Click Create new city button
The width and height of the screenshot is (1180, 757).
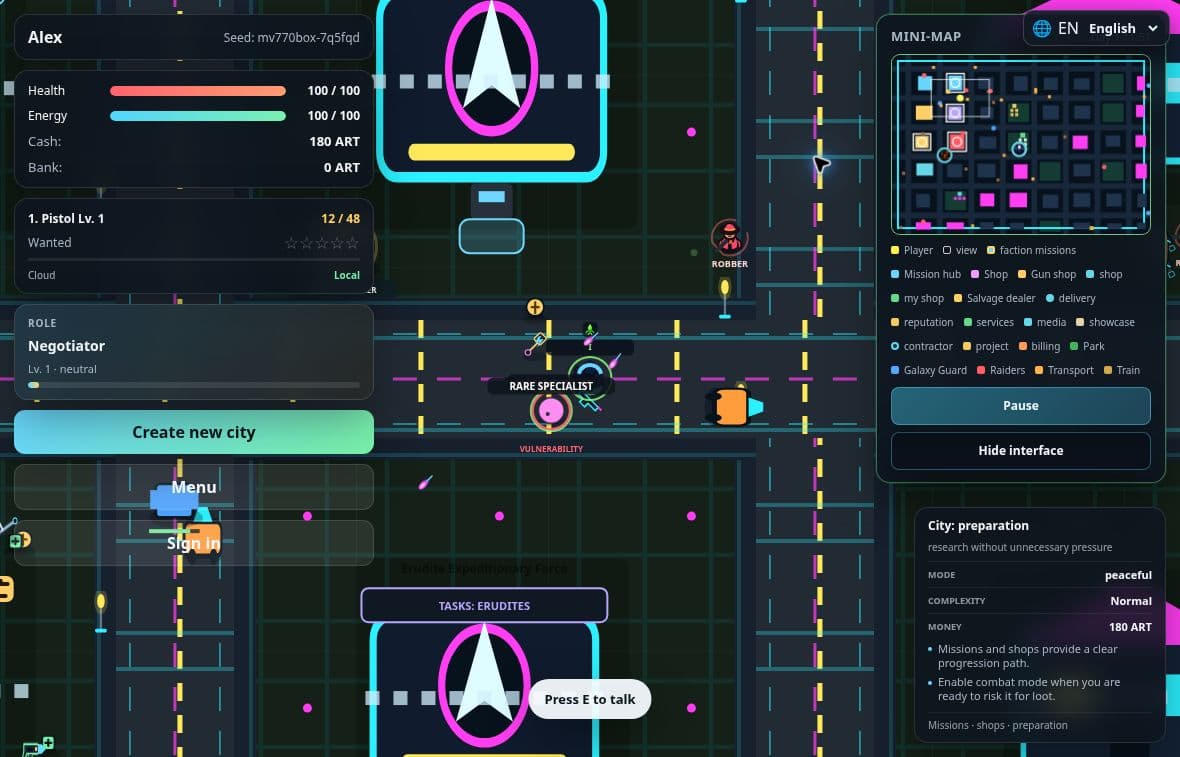(193, 432)
